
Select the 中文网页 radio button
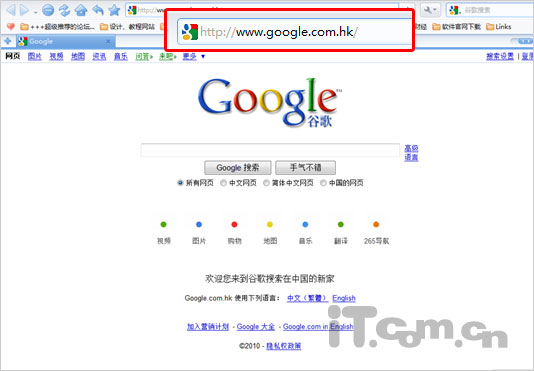(x=223, y=183)
